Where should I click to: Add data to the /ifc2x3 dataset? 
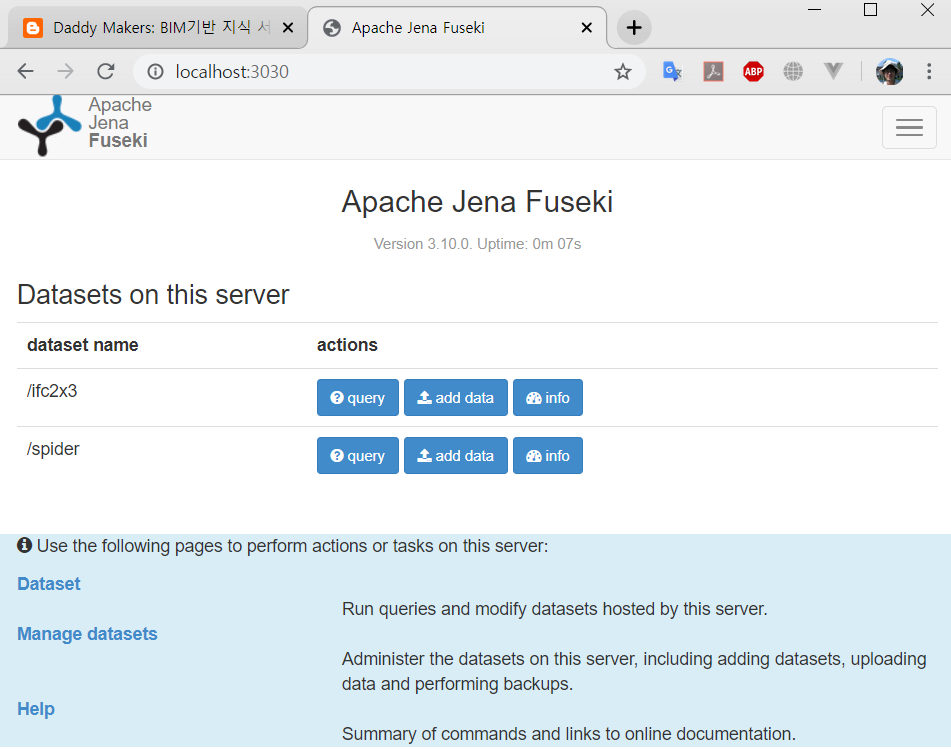pos(456,397)
